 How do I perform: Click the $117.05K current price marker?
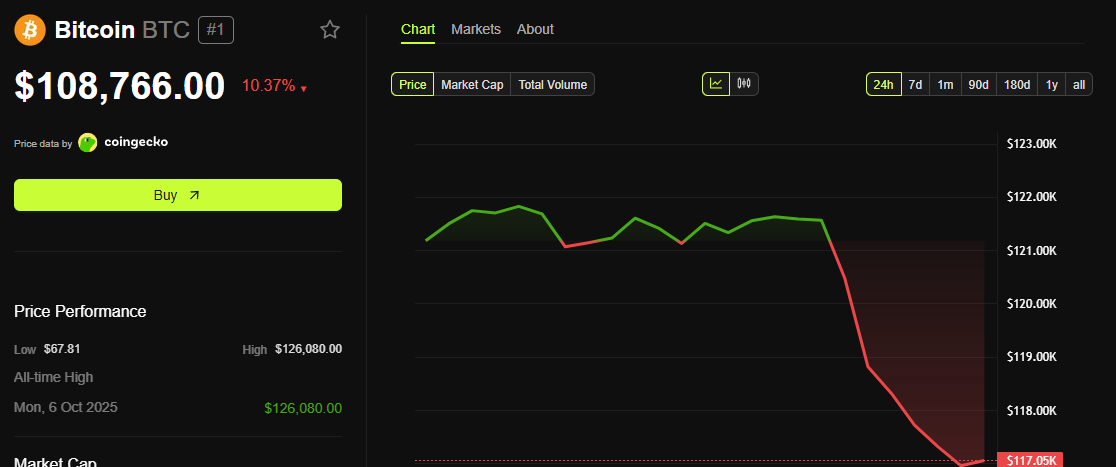(x=1030, y=460)
